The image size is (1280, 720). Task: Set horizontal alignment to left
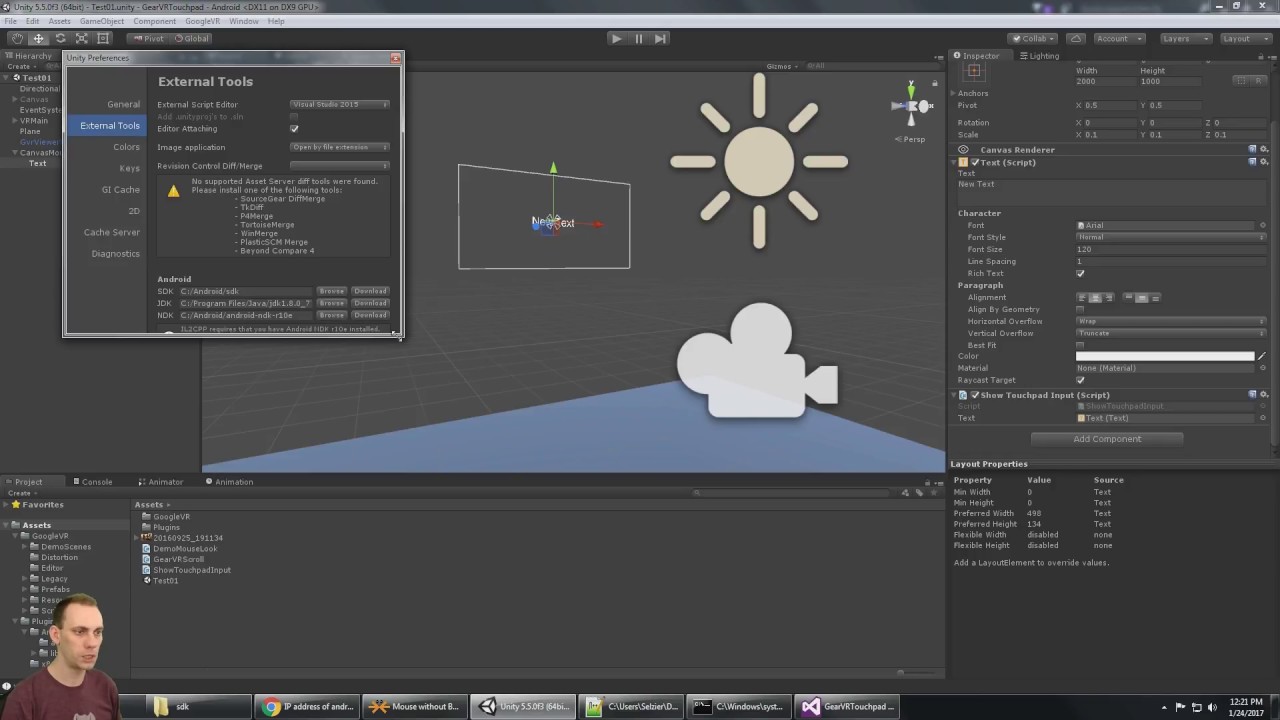(1082, 297)
